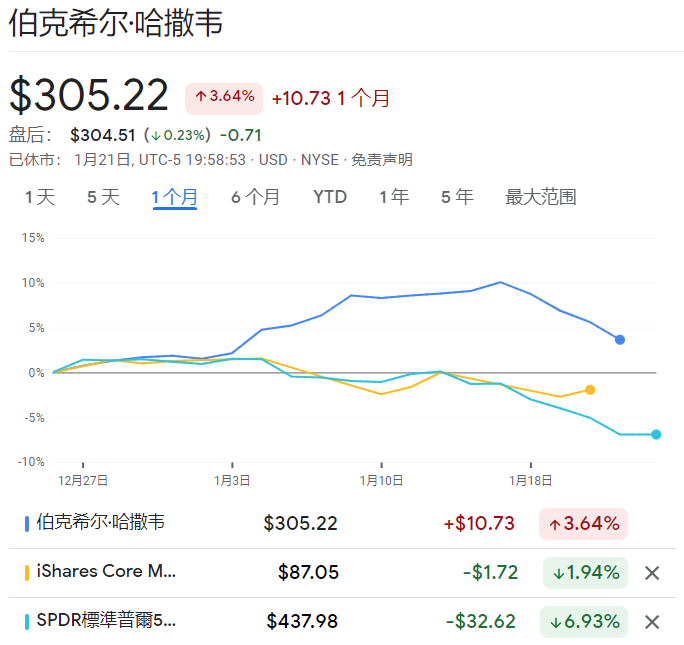
Task: Click the 1月3日 x-axis date label
Action: (232, 481)
